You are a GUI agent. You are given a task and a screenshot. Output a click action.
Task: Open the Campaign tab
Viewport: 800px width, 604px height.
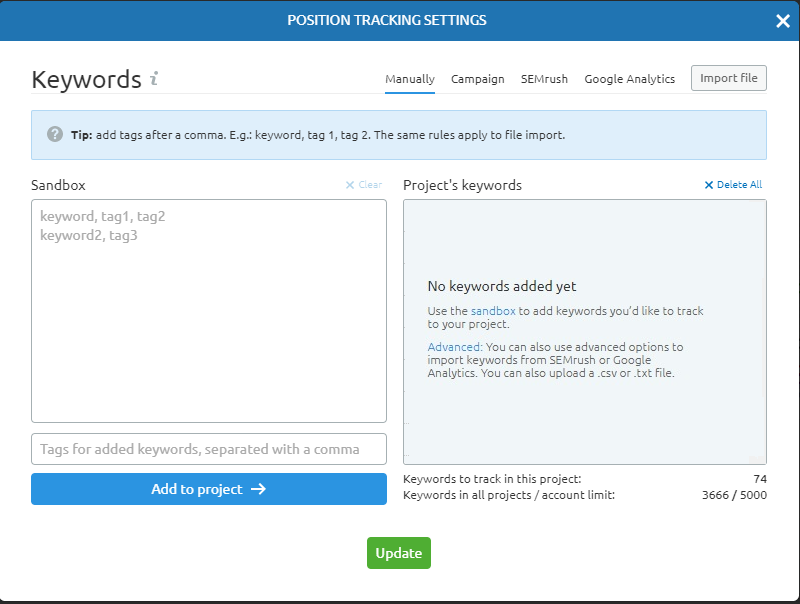[477, 79]
